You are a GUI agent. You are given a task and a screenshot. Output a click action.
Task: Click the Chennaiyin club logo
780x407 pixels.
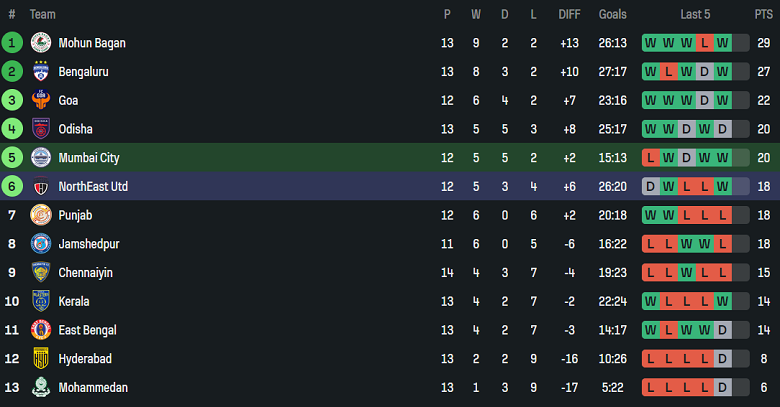[41, 272]
